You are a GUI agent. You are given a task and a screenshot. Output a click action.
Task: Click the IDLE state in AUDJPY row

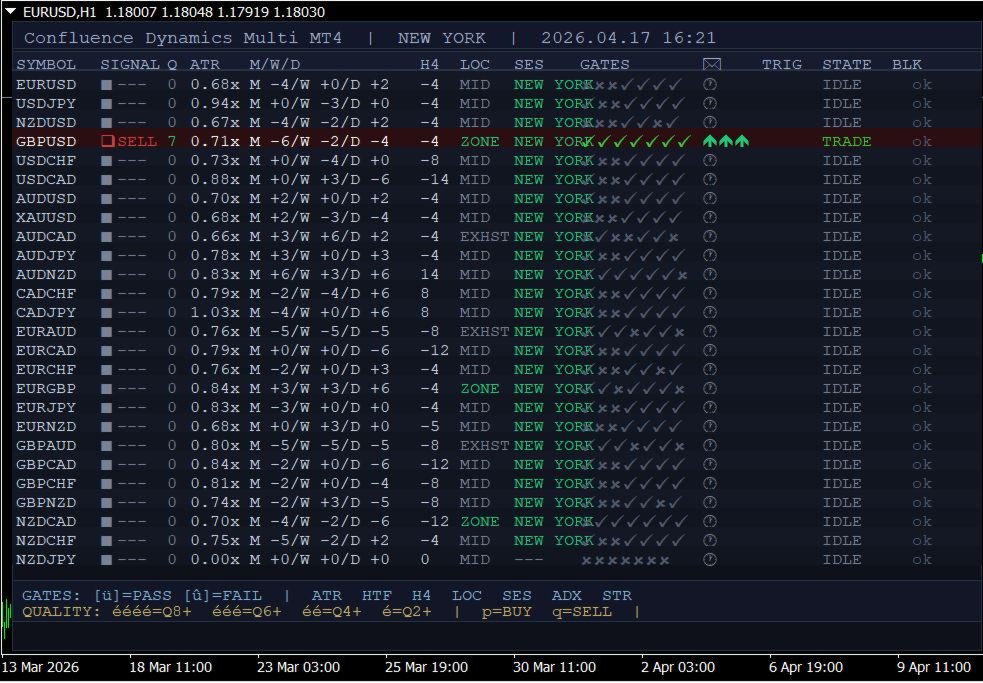(841, 256)
